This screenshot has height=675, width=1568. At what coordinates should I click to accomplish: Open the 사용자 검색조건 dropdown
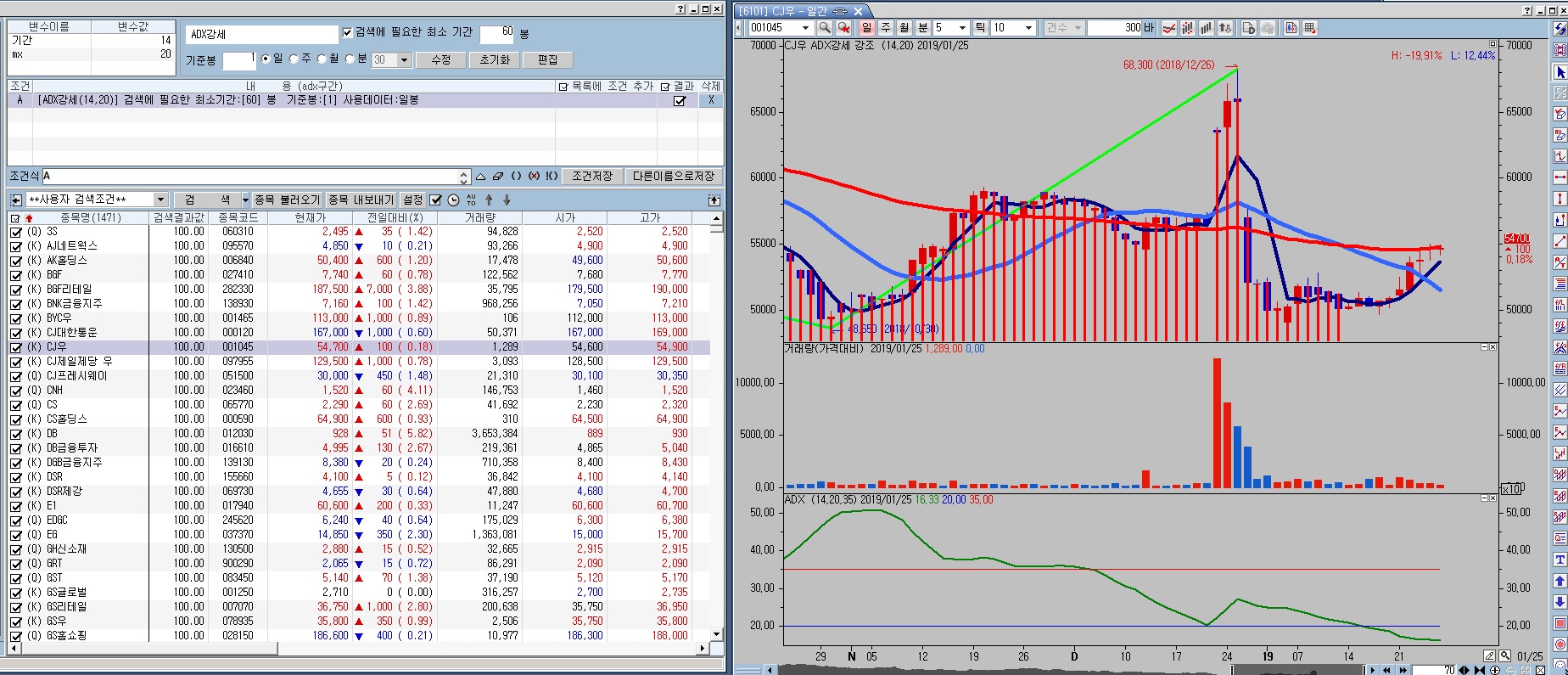(160, 200)
